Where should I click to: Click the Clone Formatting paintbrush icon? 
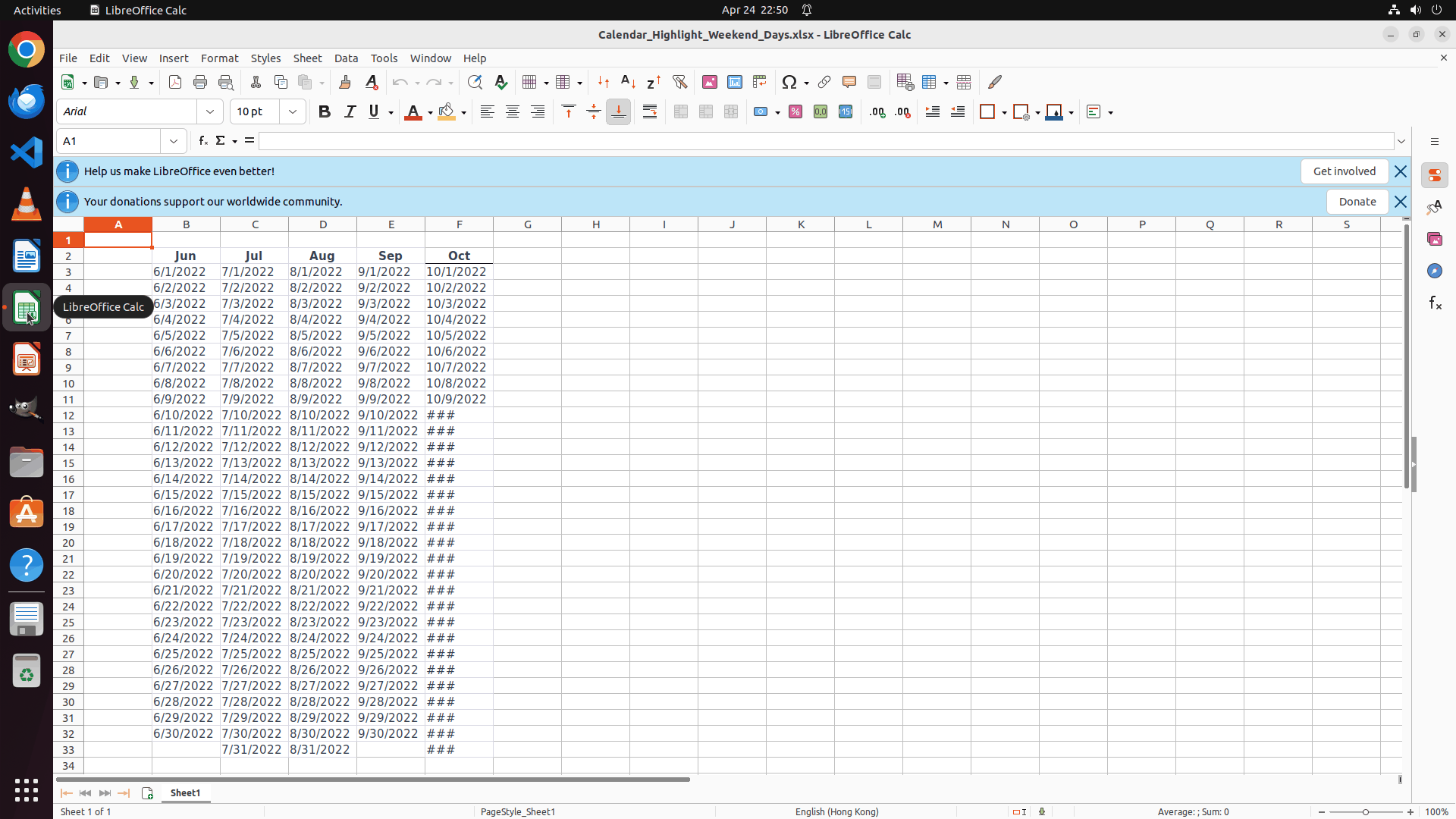click(345, 82)
